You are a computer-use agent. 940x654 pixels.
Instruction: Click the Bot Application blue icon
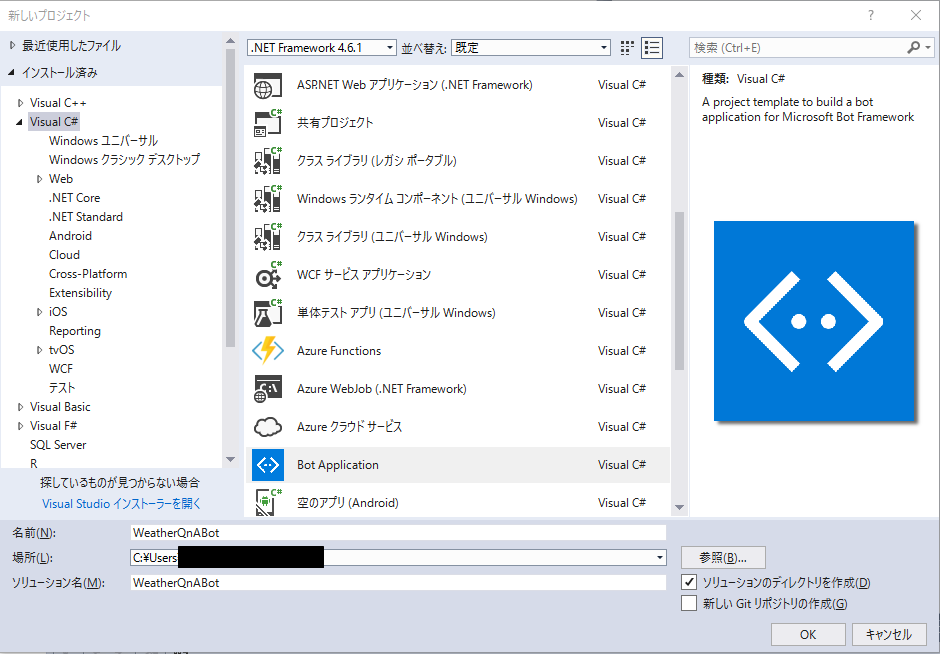click(267, 465)
